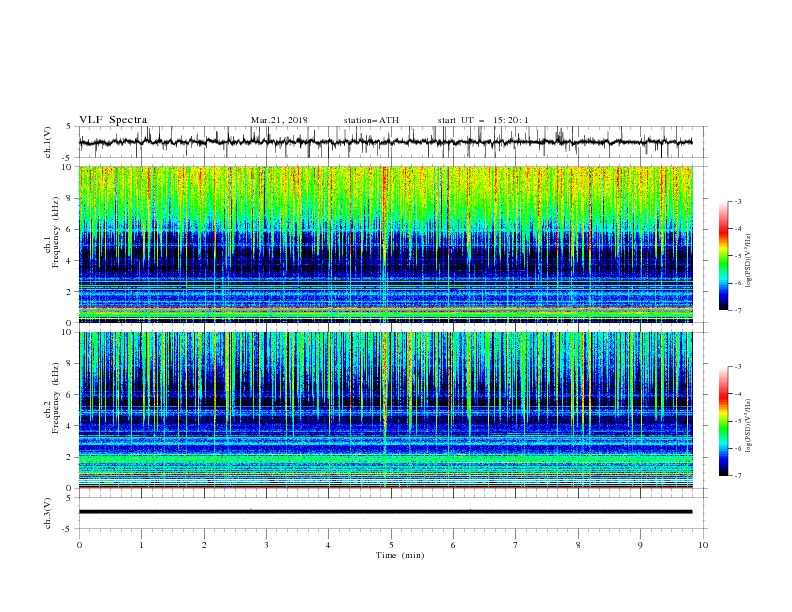Click the "Time (min)" axis label
Viewport: 792px width, 612px height.
400,555
